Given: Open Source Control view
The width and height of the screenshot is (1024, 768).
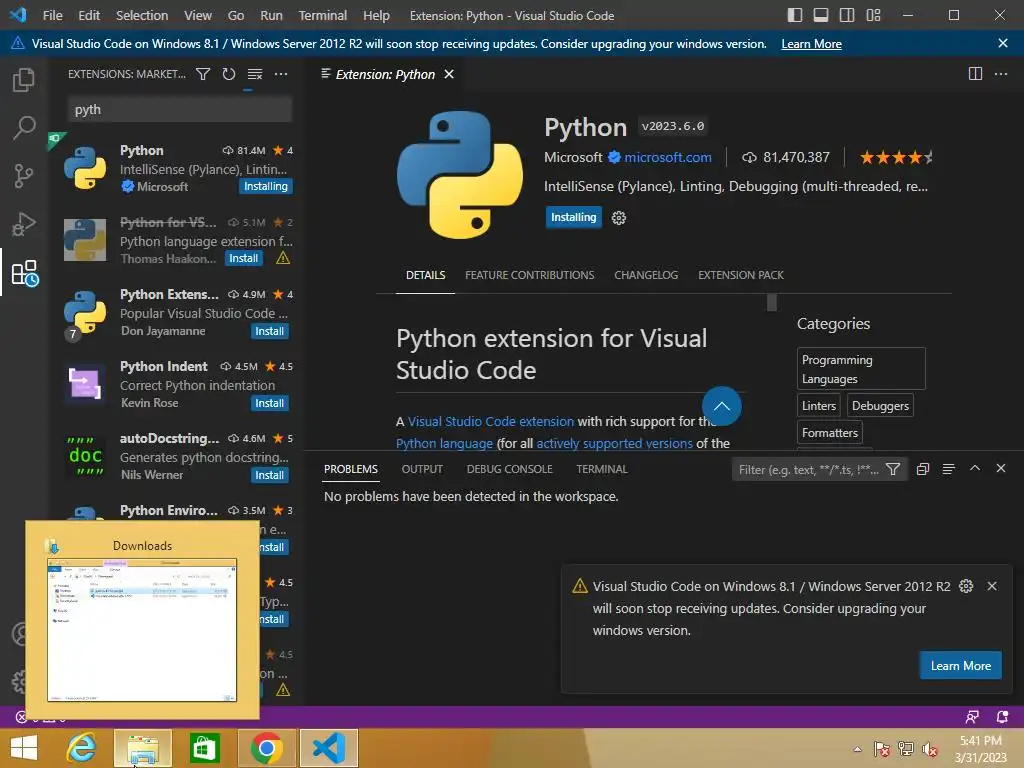Looking at the screenshot, I should tap(24, 175).
